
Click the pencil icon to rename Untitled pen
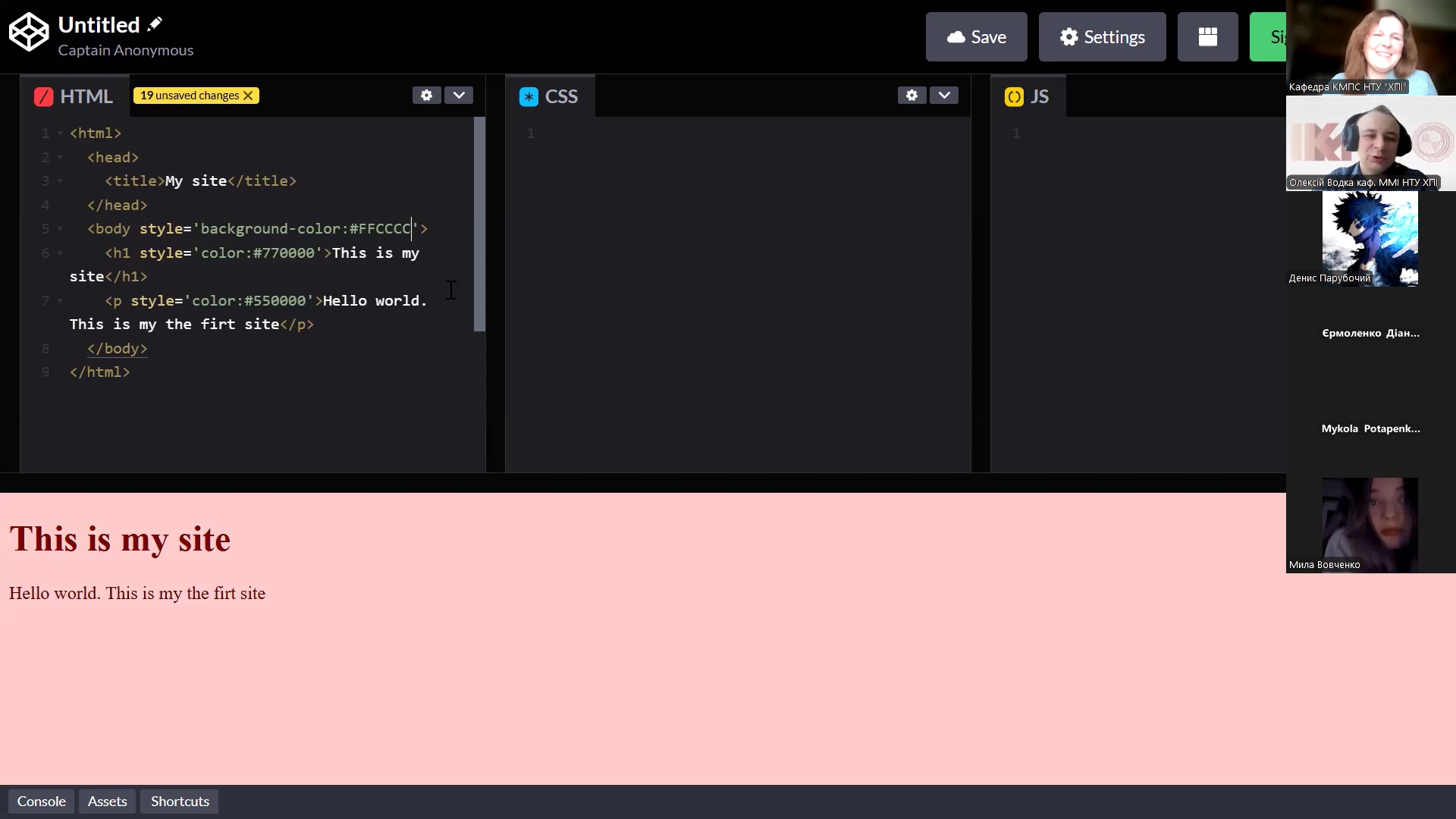click(155, 24)
